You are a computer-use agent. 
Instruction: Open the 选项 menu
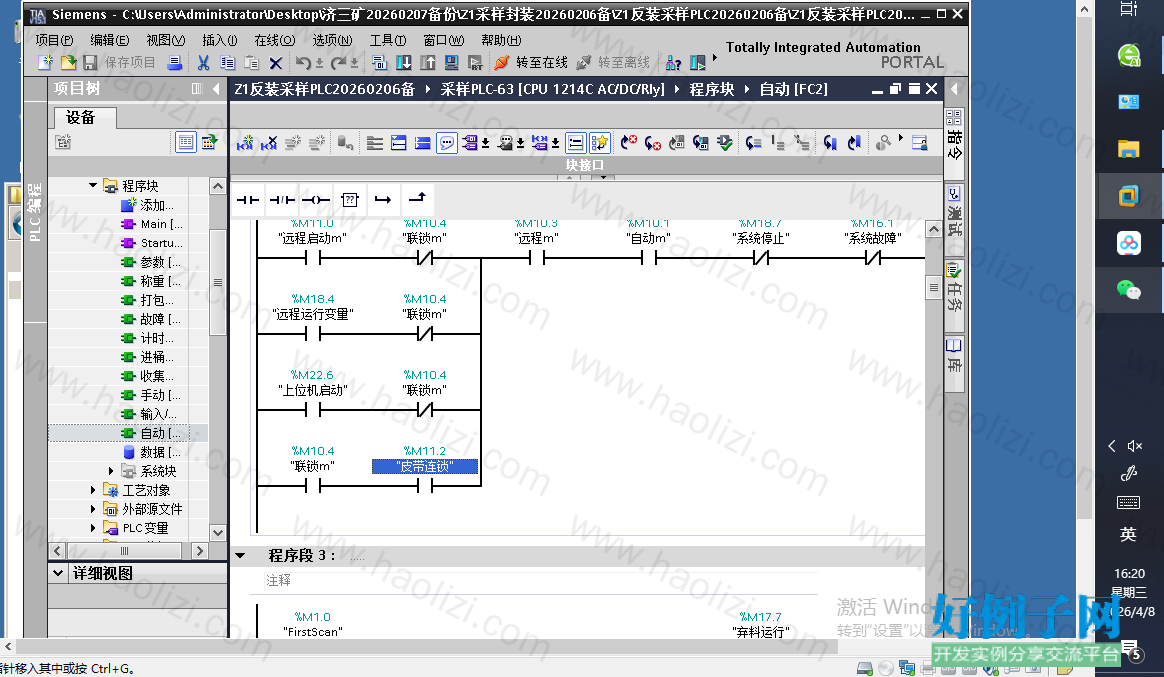[x=332, y=40]
